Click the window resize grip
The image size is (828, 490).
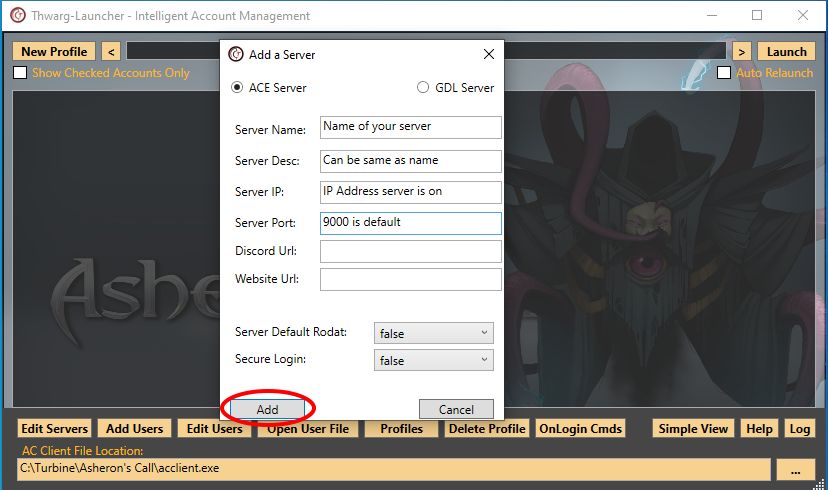[819, 484]
